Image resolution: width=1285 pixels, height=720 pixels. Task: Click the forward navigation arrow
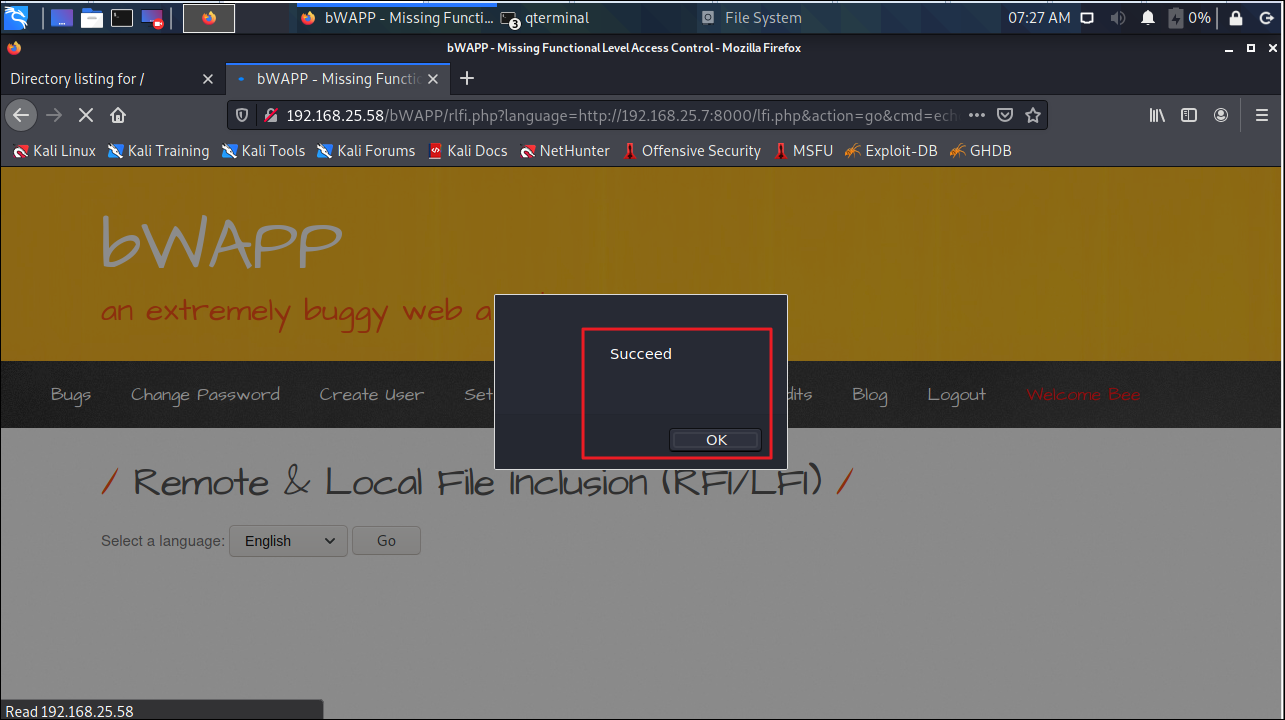point(54,116)
